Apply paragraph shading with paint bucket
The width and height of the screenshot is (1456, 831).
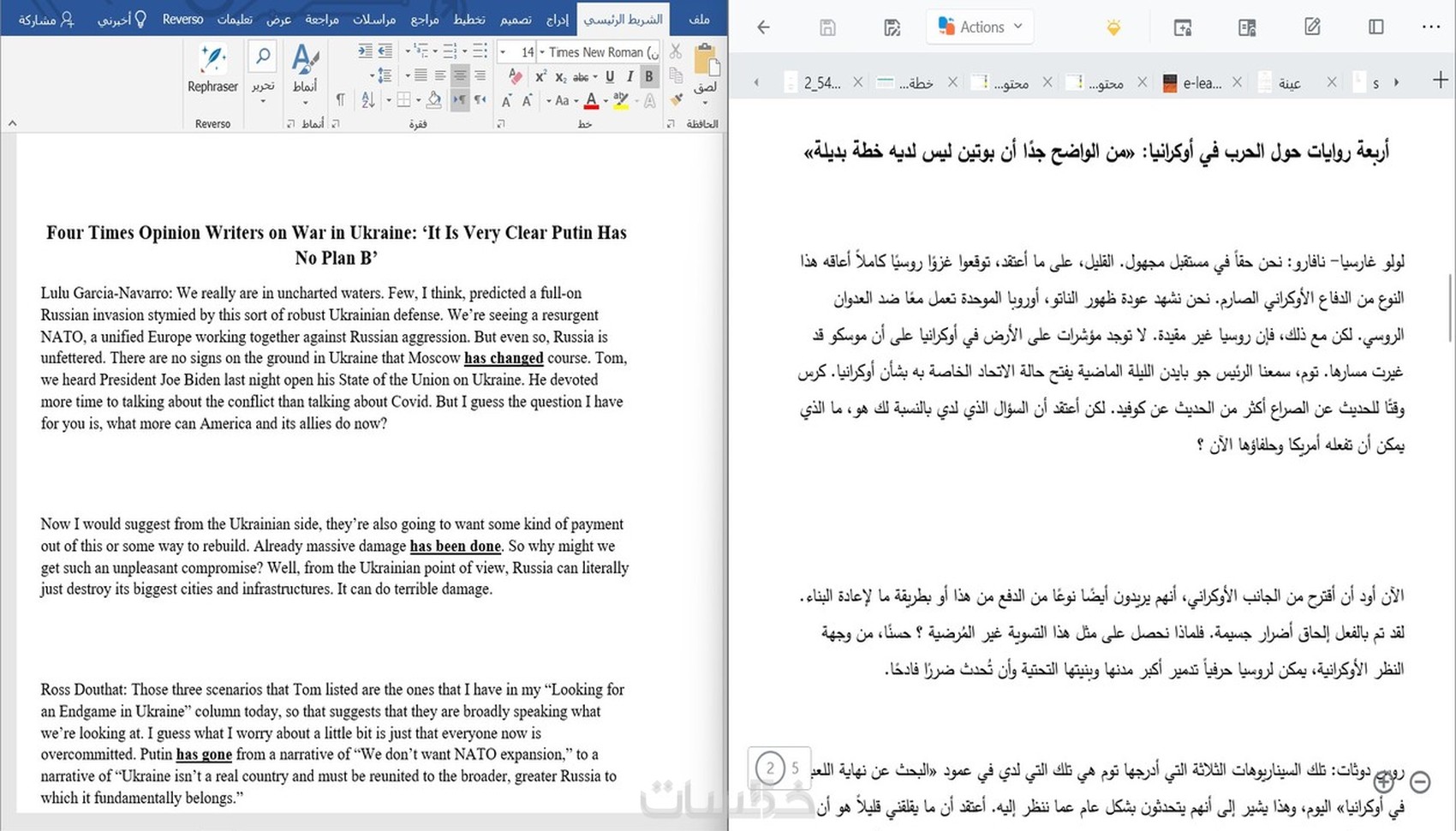coord(434,100)
